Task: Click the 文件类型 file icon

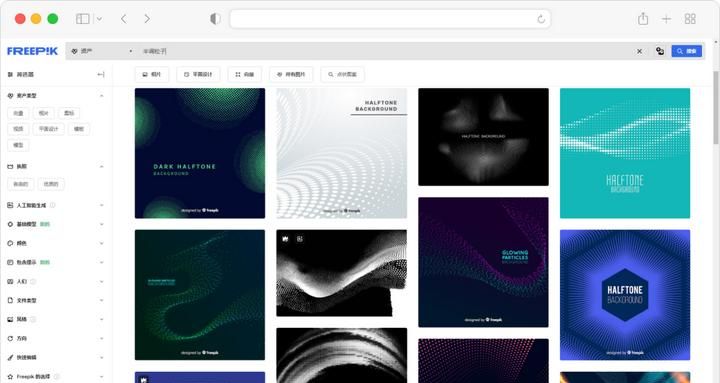Action: tap(10, 300)
